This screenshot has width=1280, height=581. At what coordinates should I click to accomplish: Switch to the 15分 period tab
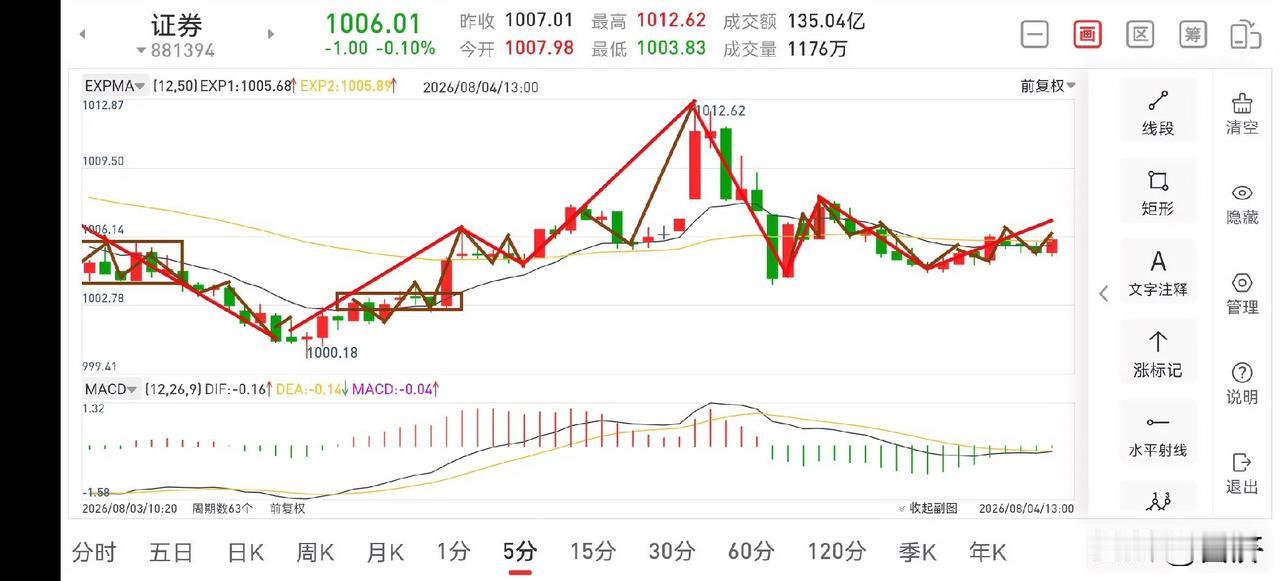[x=592, y=551]
